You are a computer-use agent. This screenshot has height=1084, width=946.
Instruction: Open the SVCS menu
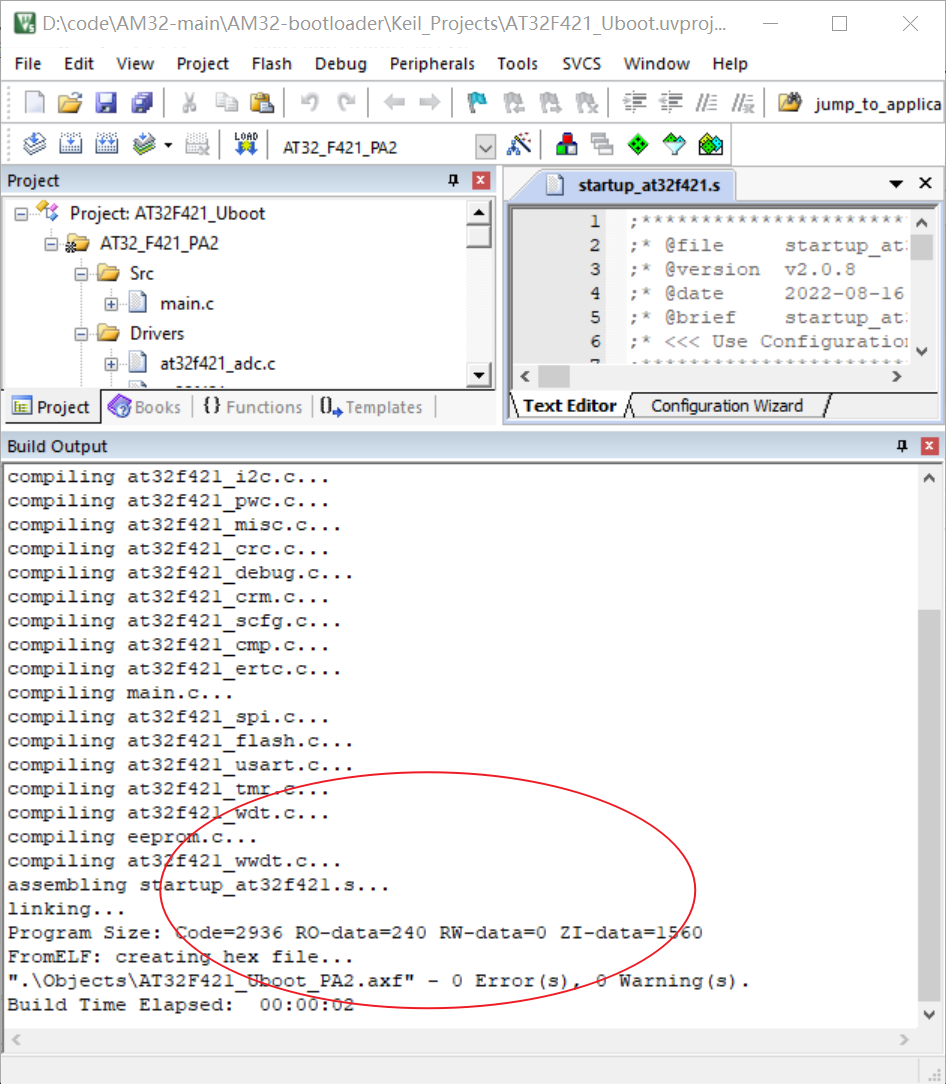coord(582,64)
